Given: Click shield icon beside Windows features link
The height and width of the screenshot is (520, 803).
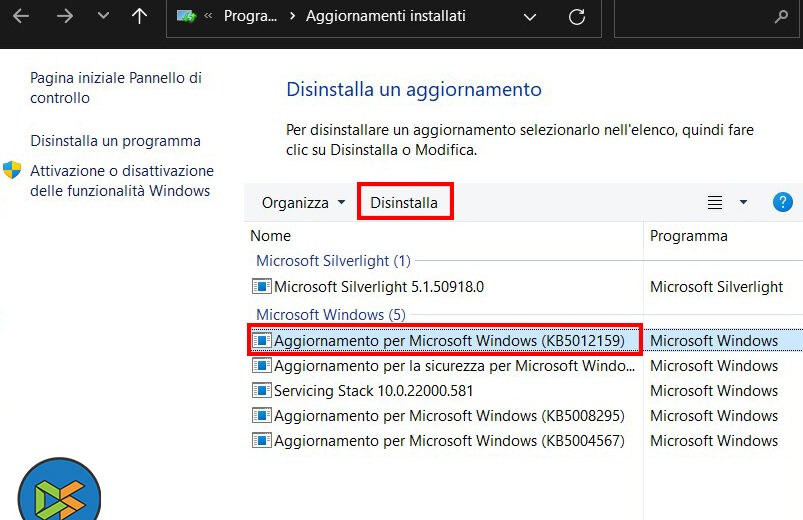Looking at the screenshot, I should pos(12,170).
